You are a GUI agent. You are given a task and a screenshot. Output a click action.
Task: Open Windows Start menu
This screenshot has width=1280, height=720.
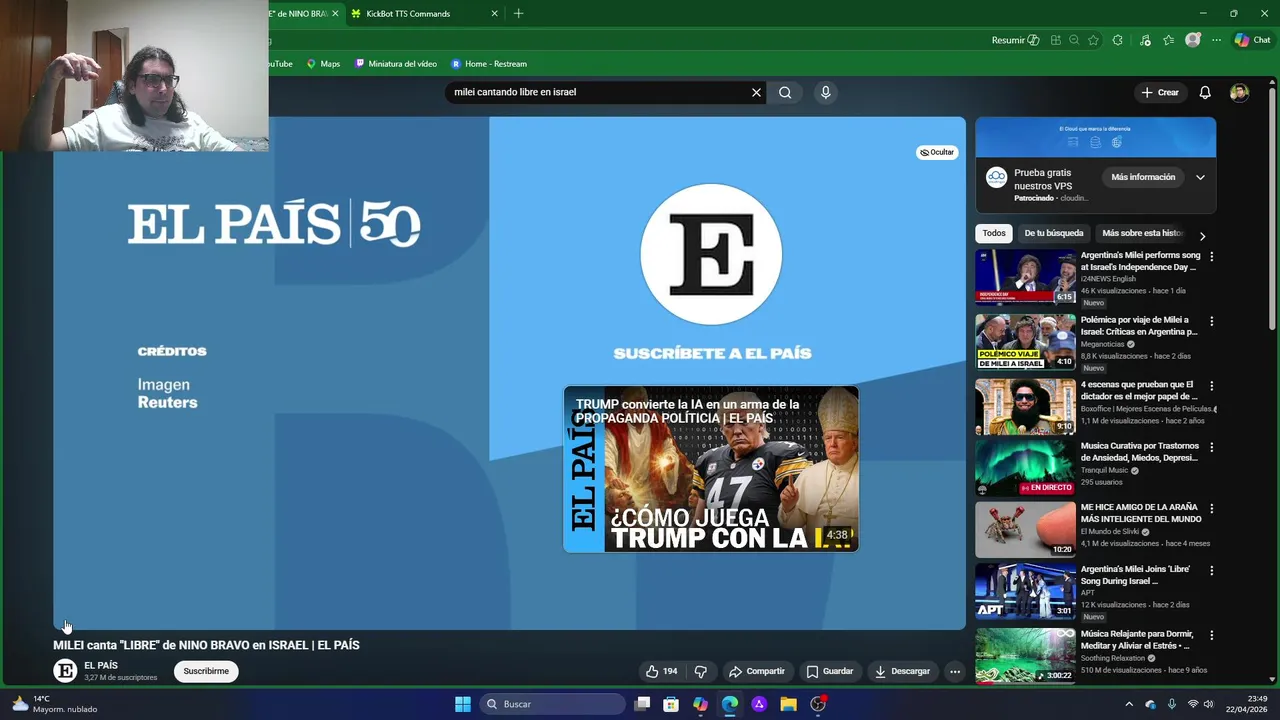coord(463,704)
